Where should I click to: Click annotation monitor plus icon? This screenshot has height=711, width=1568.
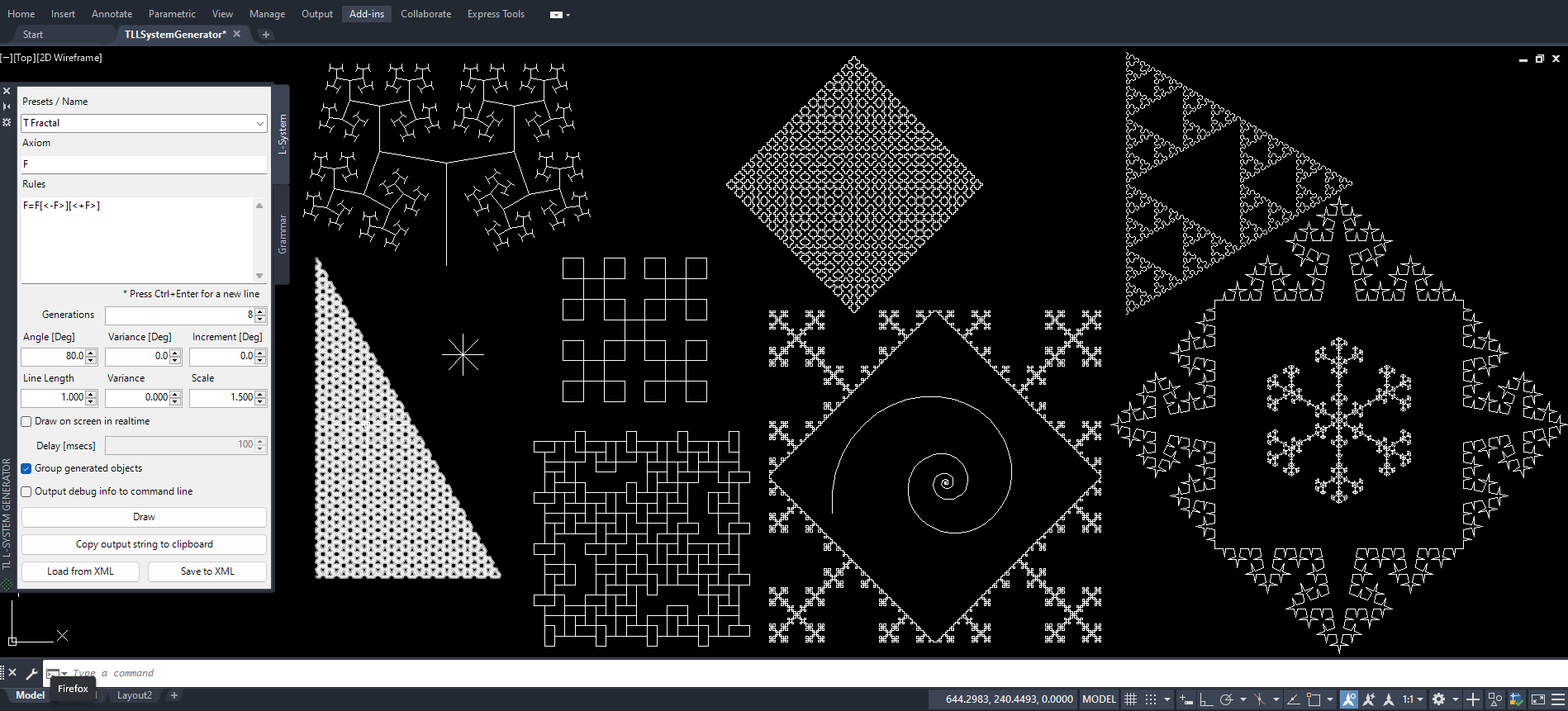[1473, 699]
